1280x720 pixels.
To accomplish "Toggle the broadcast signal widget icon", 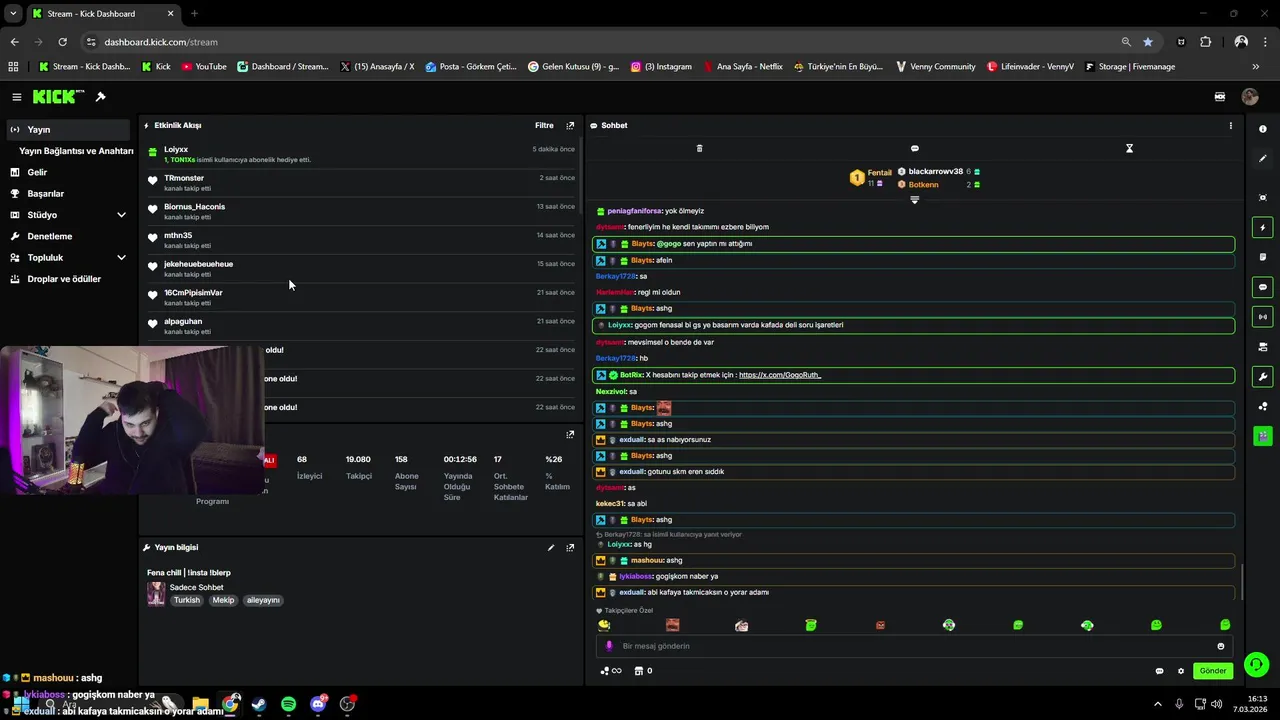I will 1263,317.
